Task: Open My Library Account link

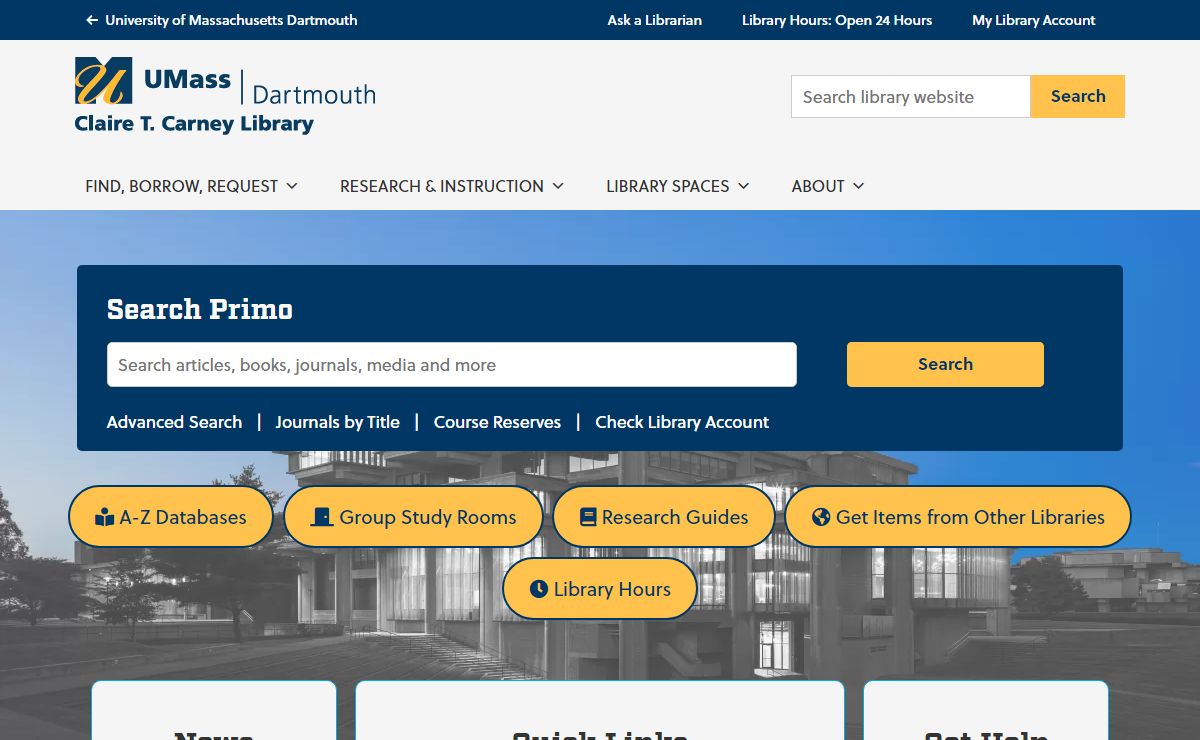Action: (1034, 20)
